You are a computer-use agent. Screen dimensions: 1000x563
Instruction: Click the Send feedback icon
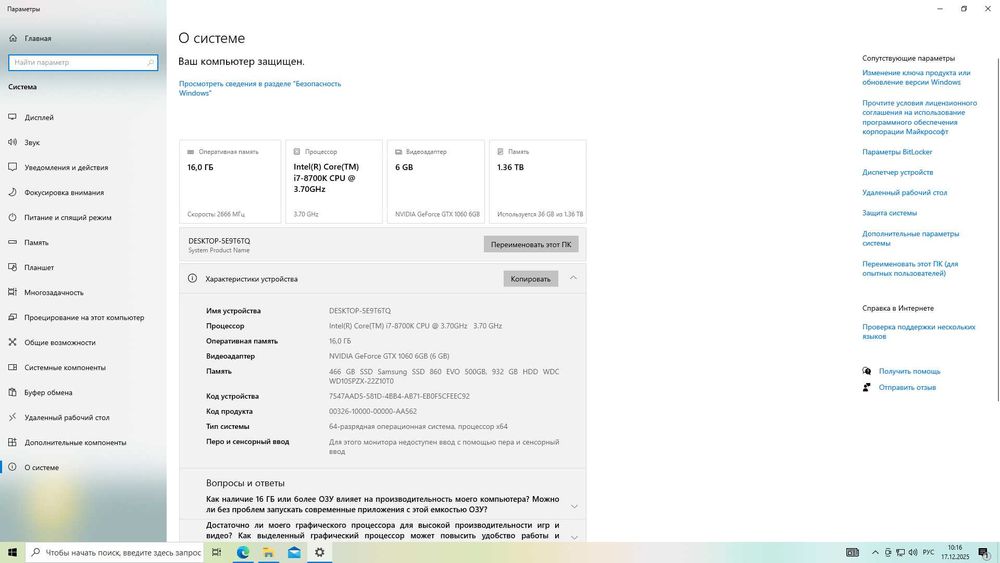point(867,387)
